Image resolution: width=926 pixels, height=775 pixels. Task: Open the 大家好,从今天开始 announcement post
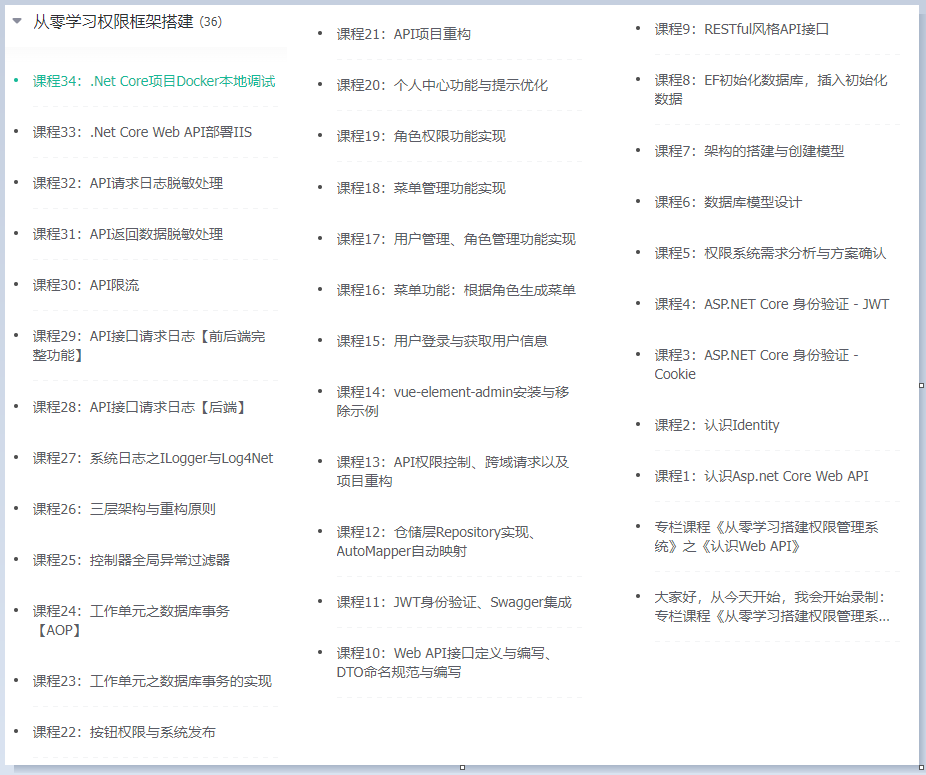point(772,607)
